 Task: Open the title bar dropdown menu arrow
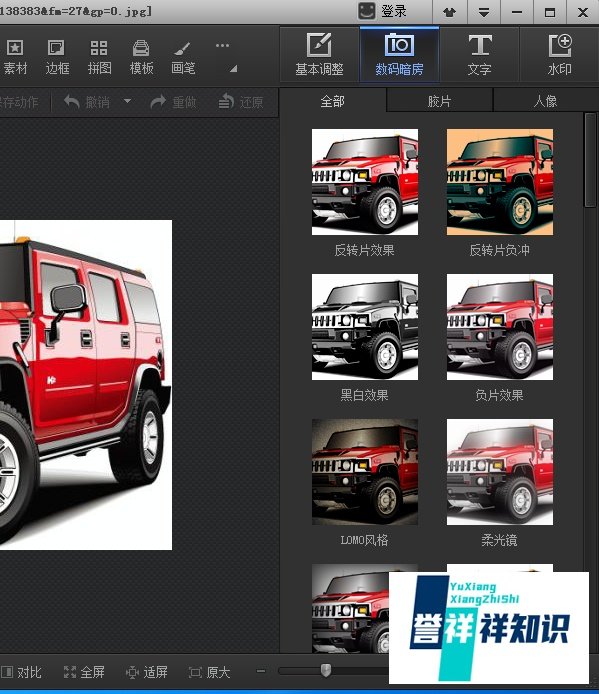coord(484,12)
